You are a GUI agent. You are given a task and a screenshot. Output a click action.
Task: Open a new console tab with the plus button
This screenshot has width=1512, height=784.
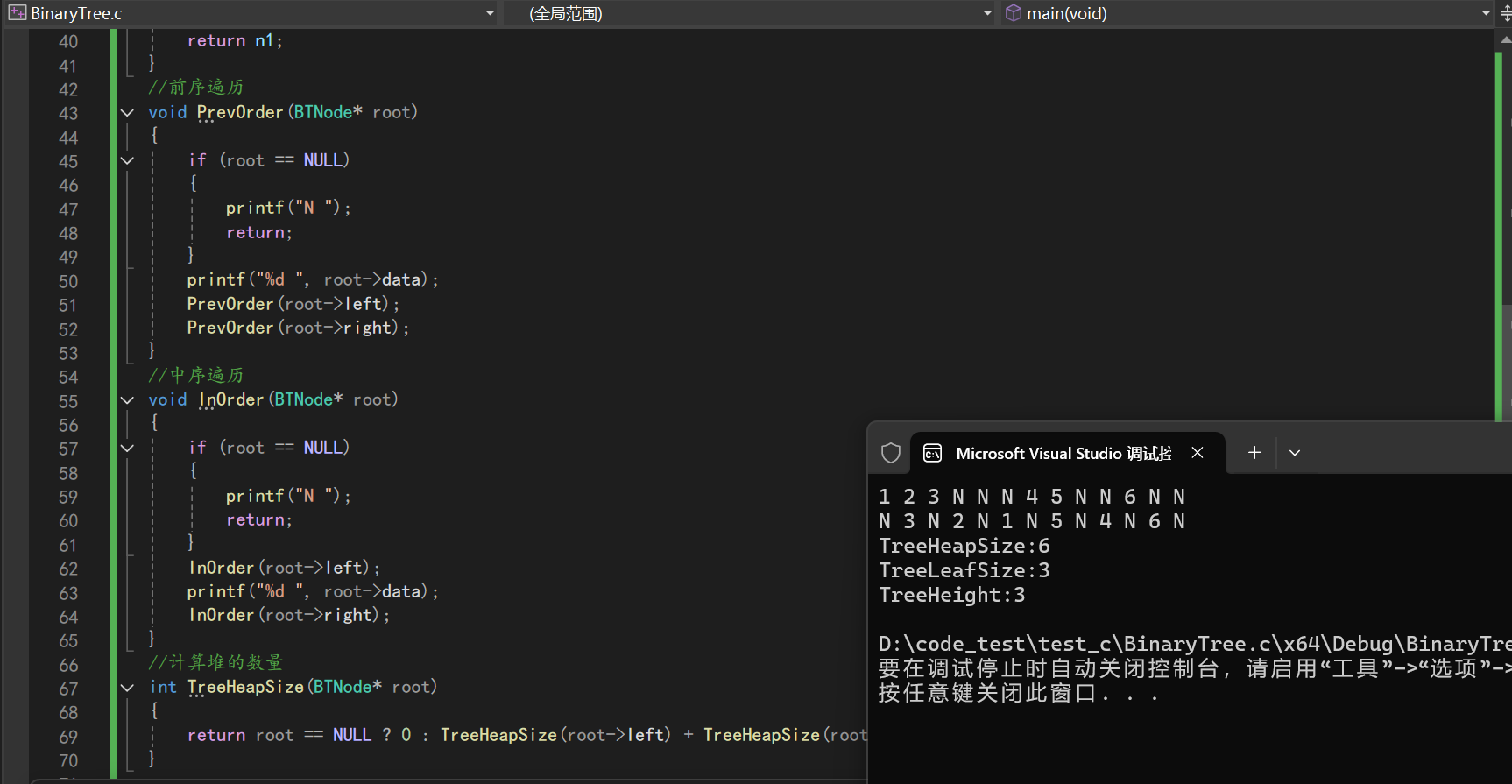pyautogui.click(x=1254, y=452)
